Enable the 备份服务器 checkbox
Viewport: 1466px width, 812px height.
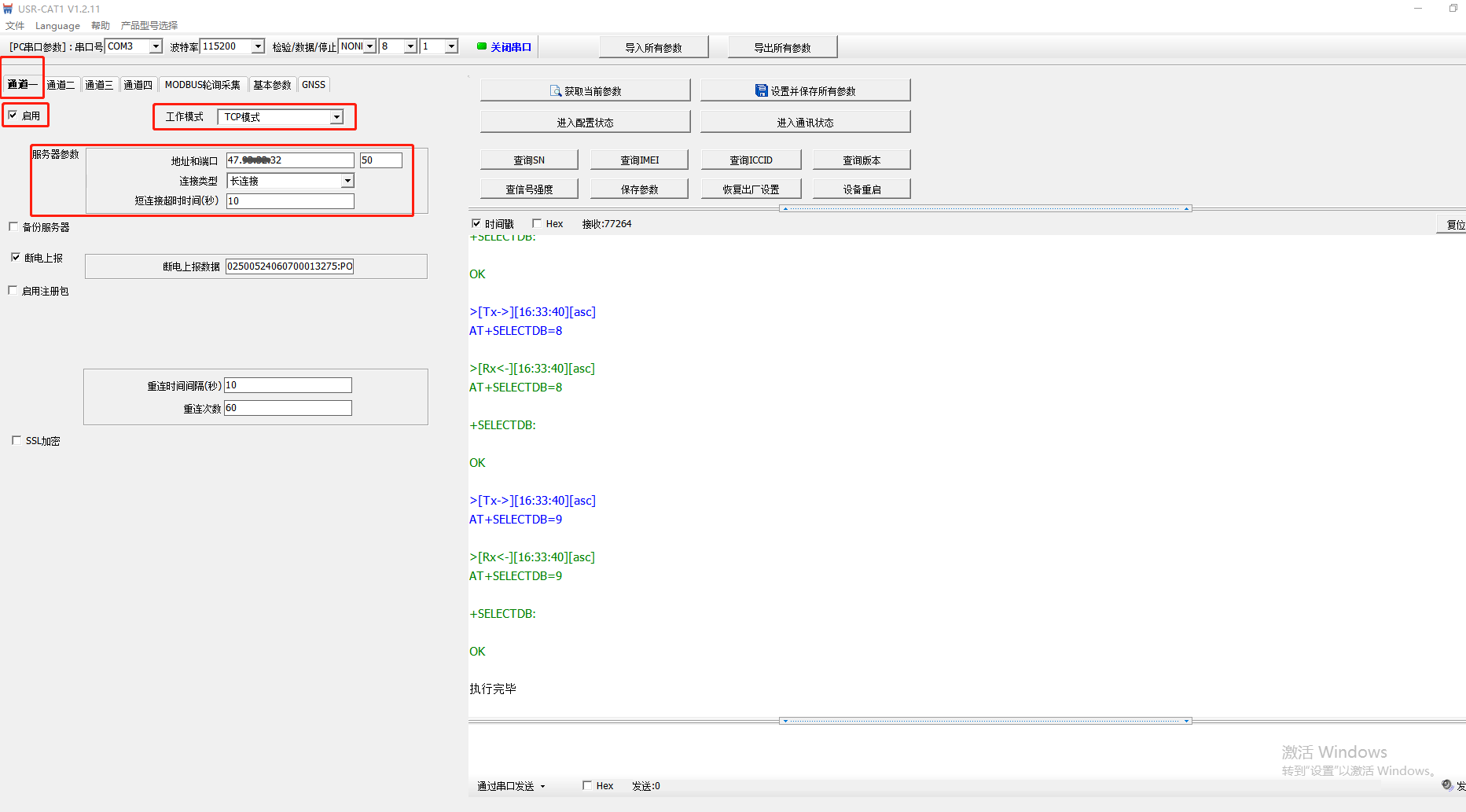[x=13, y=227]
